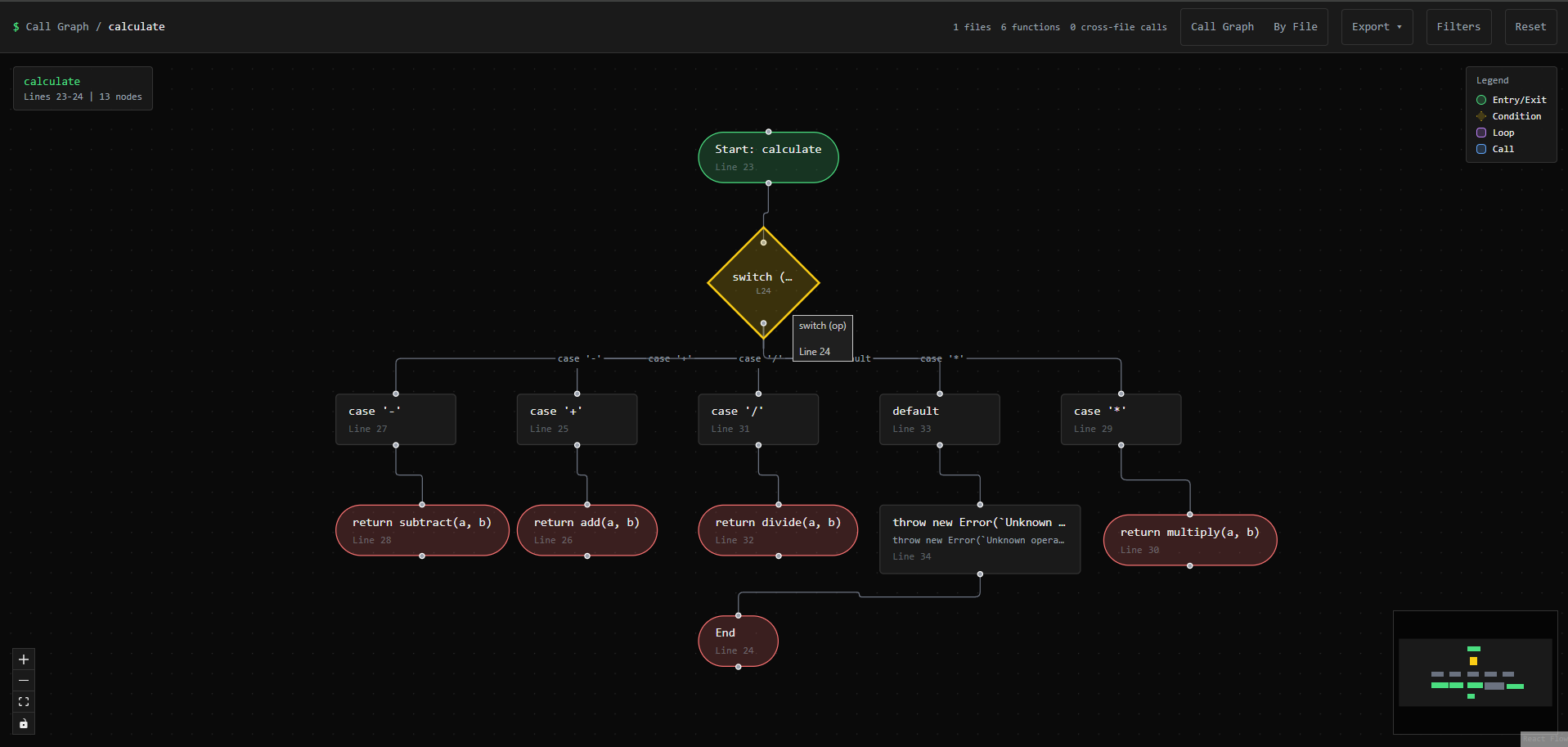Select the switch condition diamond node
1568x747 pixels.
point(763,282)
